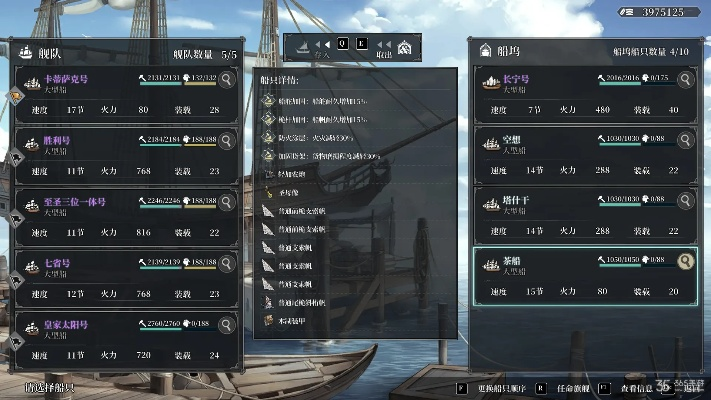This screenshot has height=400, width=711.
Task: Inspect 卡蒂萨克号 with its magnifier icon
Action: click(227, 79)
